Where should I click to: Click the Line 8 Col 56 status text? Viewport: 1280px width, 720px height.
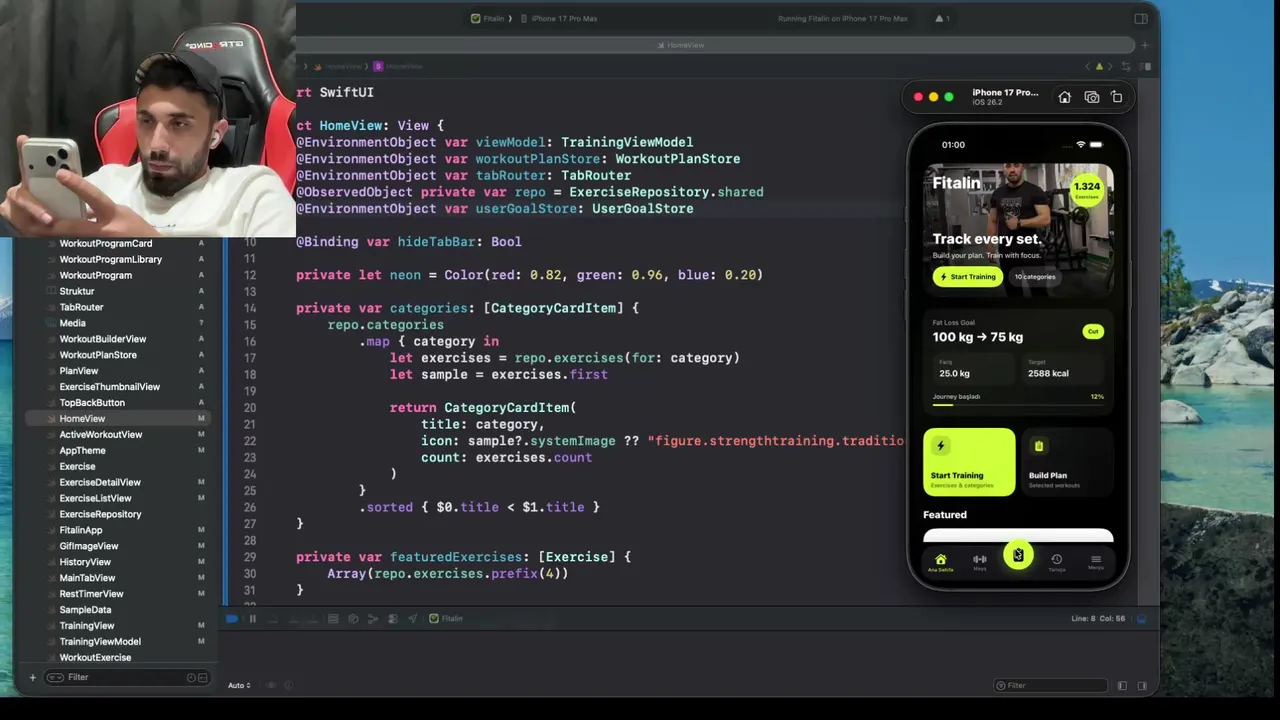(1098, 619)
